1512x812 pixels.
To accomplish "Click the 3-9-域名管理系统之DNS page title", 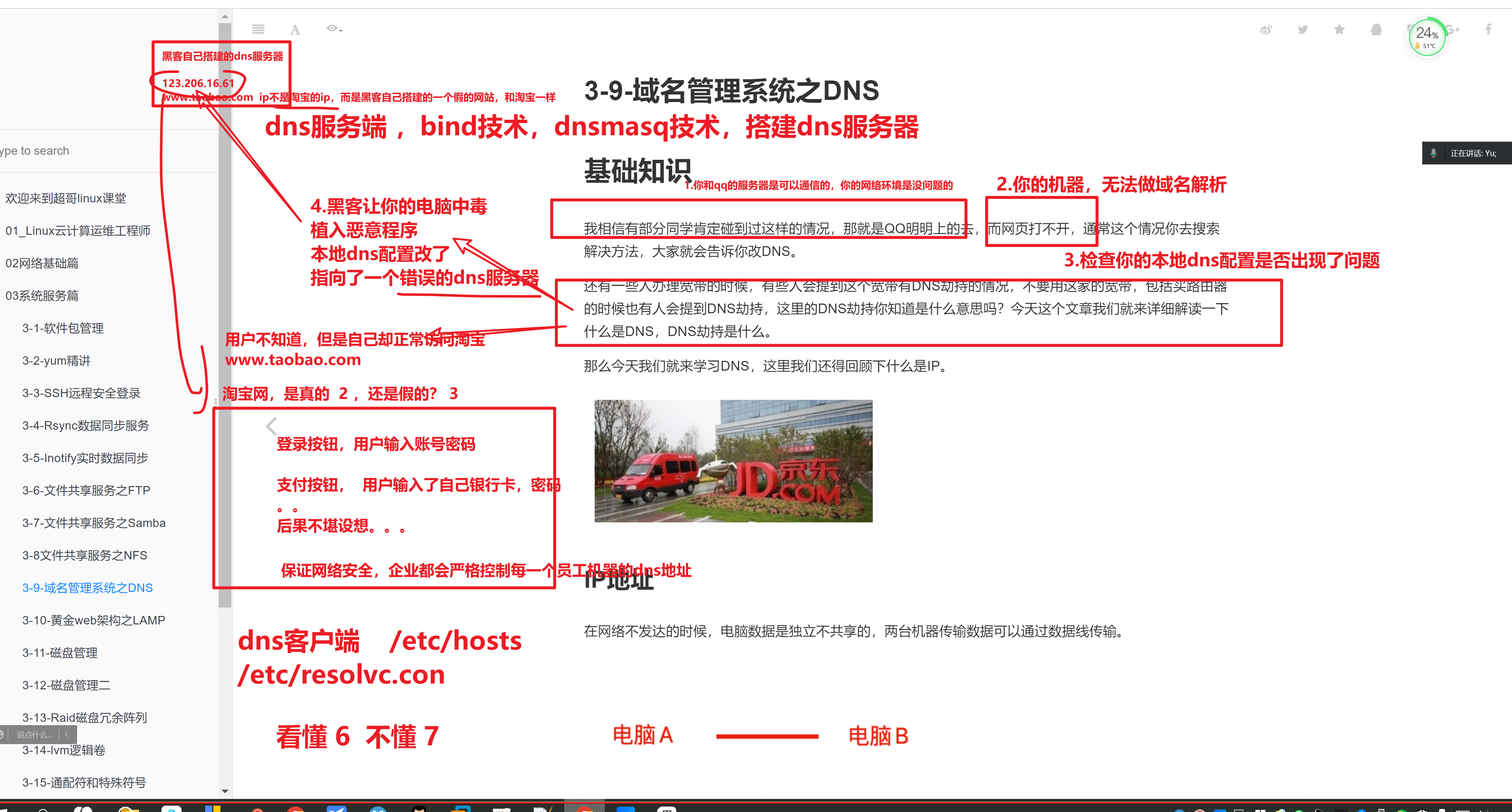I will (x=732, y=91).
